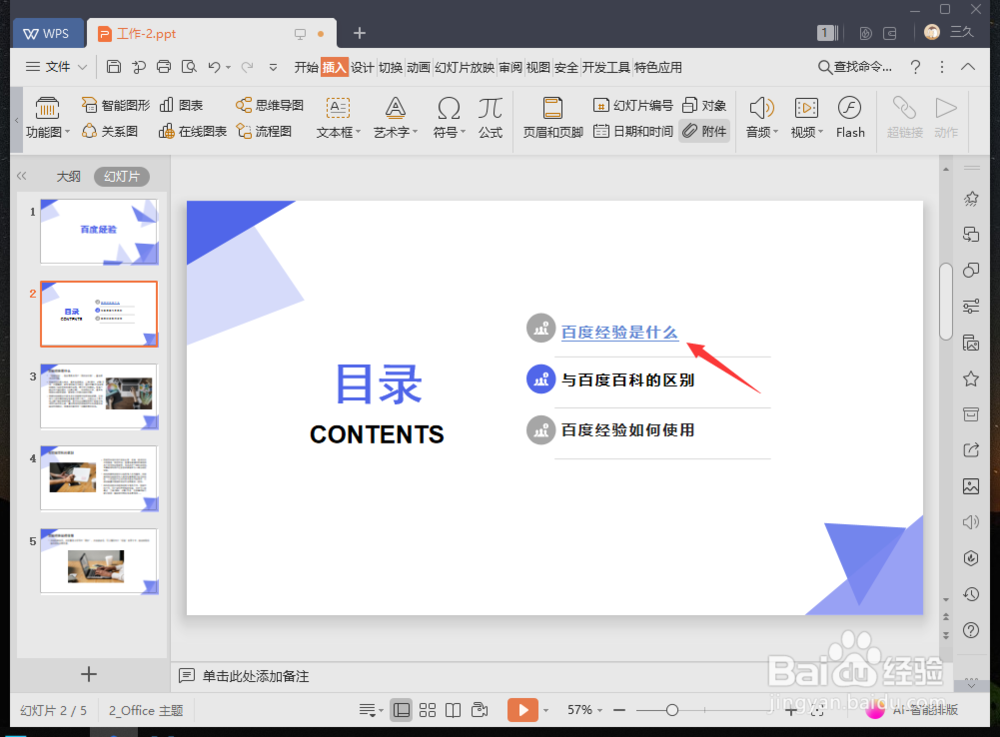Image resolution: width=1000 pixels, height=737 pixels.
Task: Open the 幻灯片放映 ribbon tab
Action: coord(464,67)
